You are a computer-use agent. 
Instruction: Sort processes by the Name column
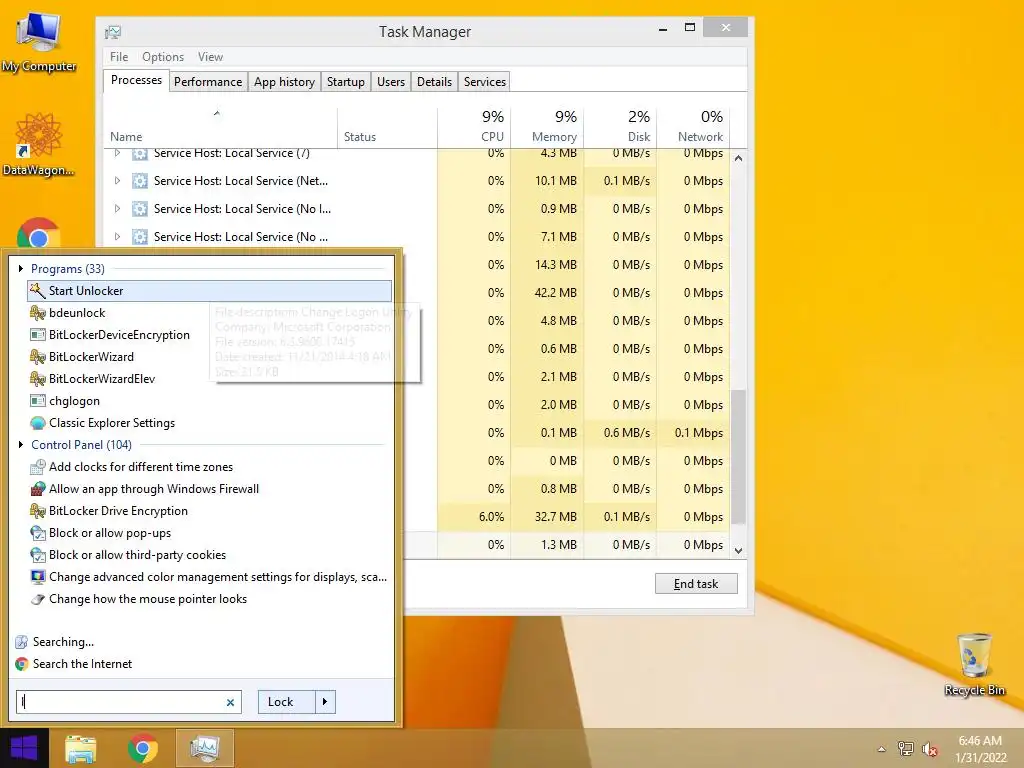pyautogui.click(x=220, y=127)
